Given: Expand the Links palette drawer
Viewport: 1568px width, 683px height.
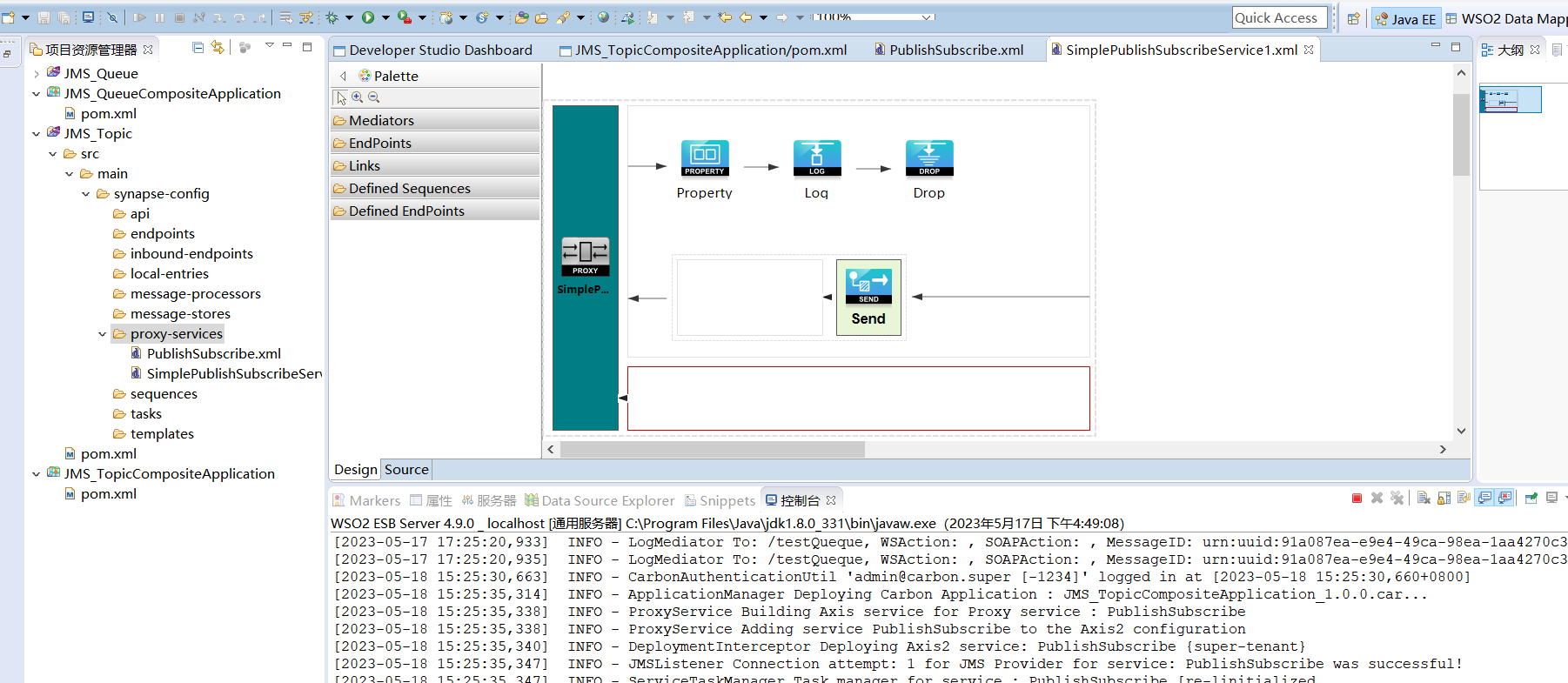Looking at the screenshot, I should (x=435, y=165).
